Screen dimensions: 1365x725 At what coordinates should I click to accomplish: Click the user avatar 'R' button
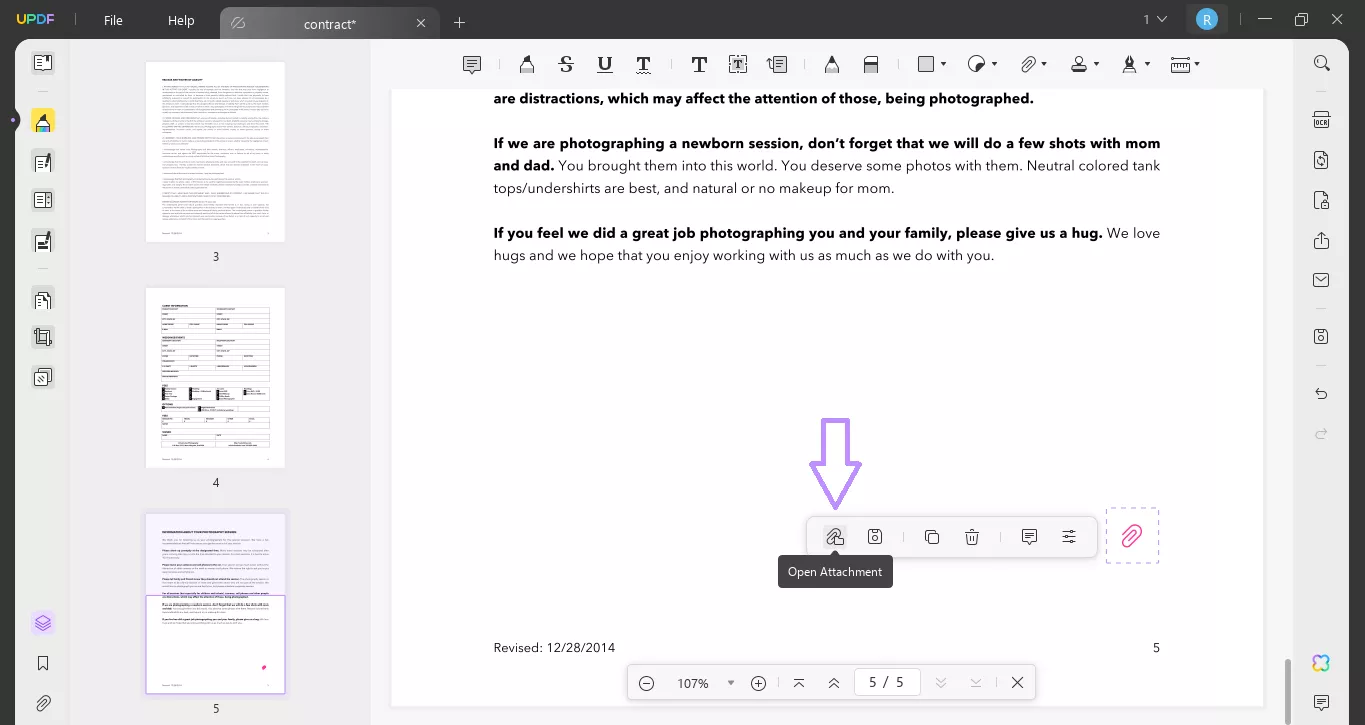point(1207,19)
